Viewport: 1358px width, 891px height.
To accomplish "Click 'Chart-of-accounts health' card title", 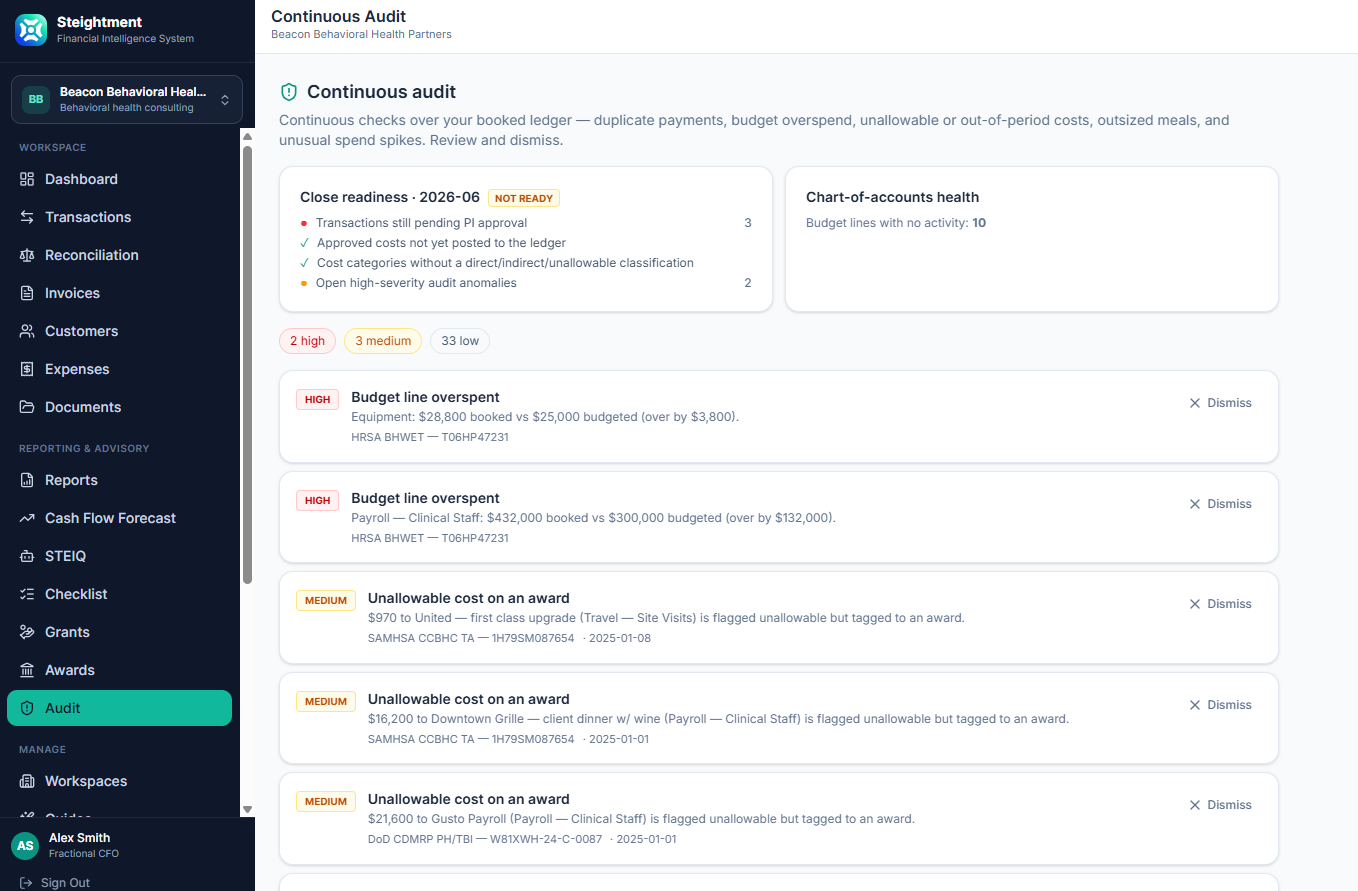I will 892,197.
